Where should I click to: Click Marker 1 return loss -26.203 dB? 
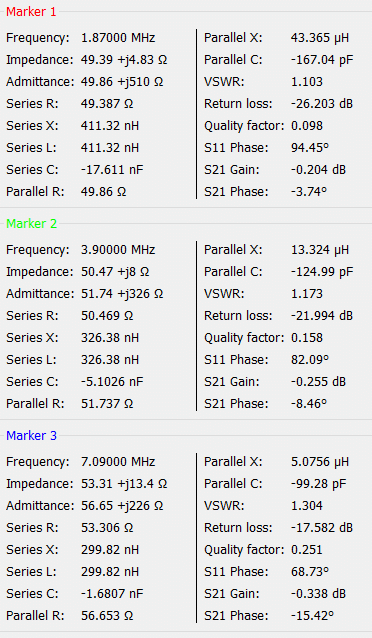point(322,104)
